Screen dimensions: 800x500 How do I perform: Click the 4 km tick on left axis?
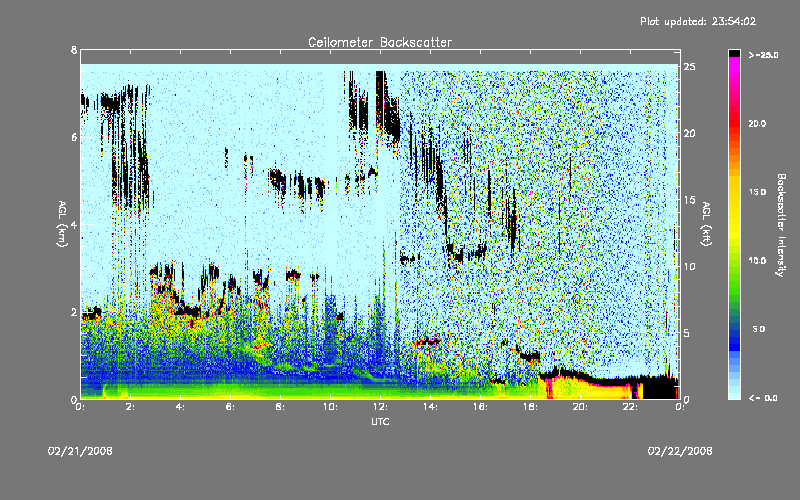click(x=74, y=224)
